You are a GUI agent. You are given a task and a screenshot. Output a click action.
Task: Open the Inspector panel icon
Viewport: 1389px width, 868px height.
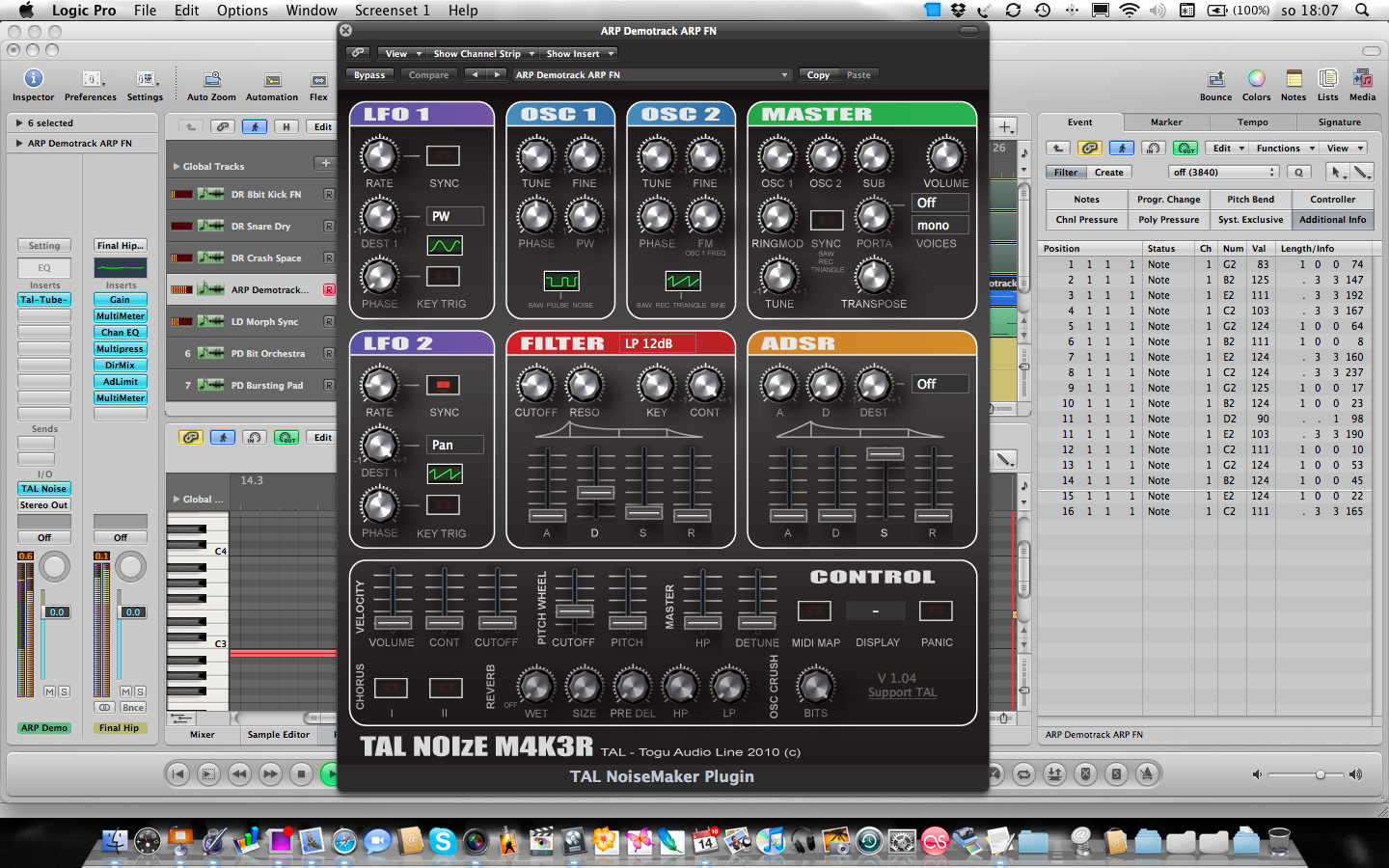click(x=33, y=79)
